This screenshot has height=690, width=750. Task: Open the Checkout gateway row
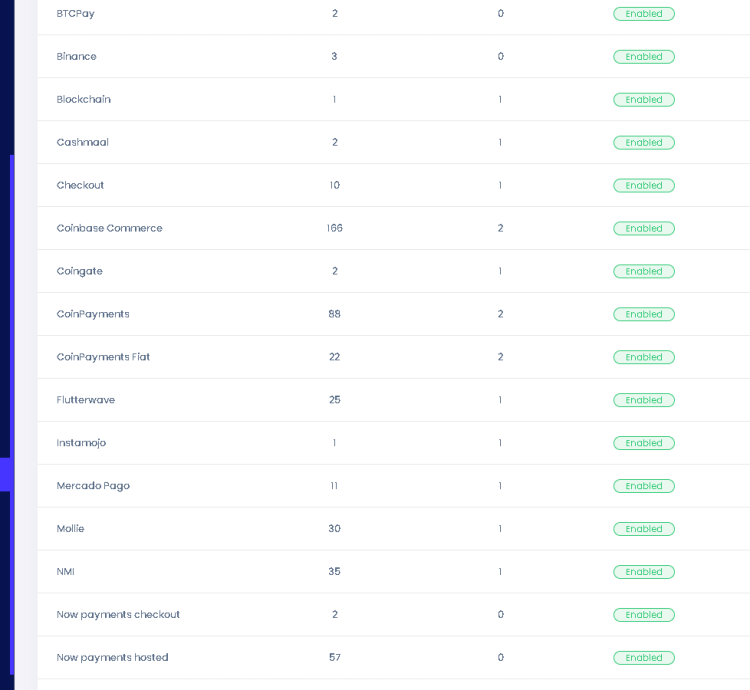pos(80,186)
